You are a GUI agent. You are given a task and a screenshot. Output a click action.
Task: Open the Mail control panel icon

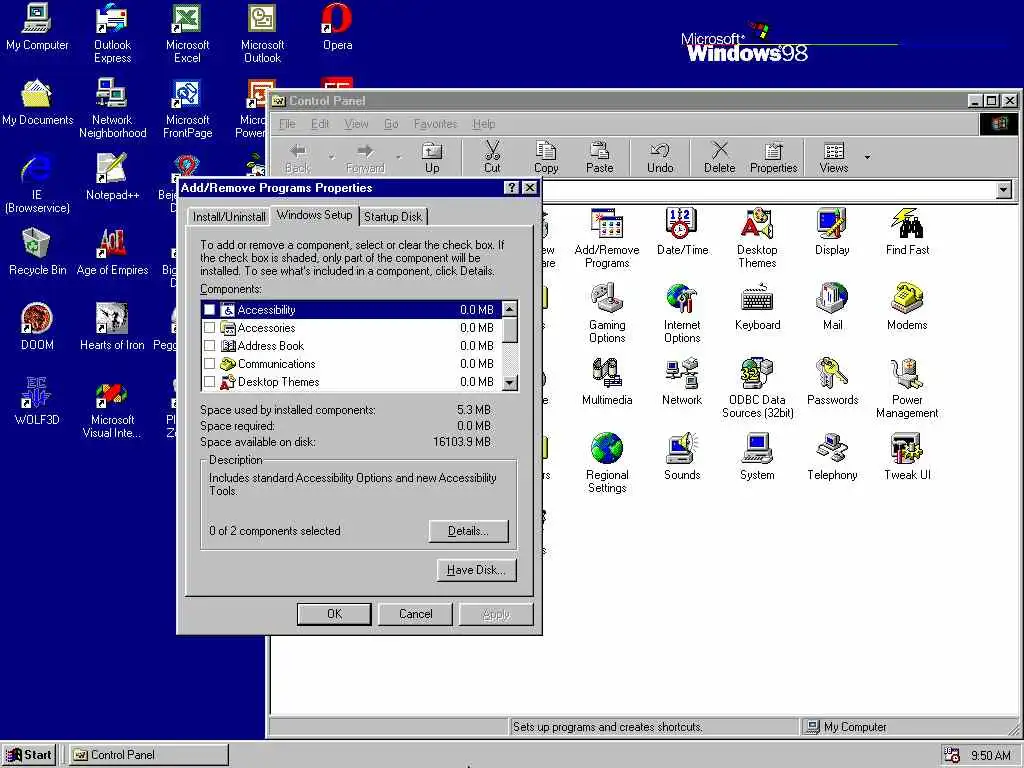coord(832,306)
